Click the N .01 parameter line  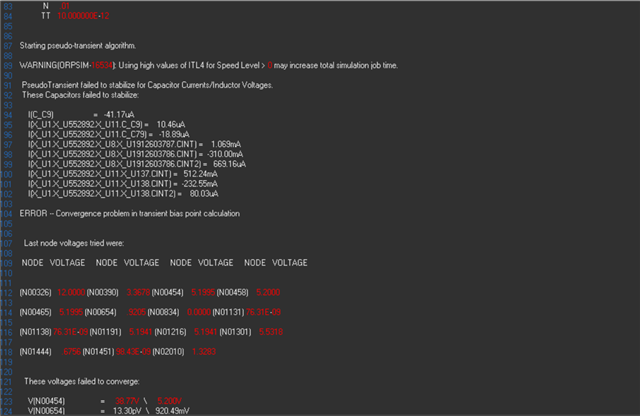click(56, 6)
